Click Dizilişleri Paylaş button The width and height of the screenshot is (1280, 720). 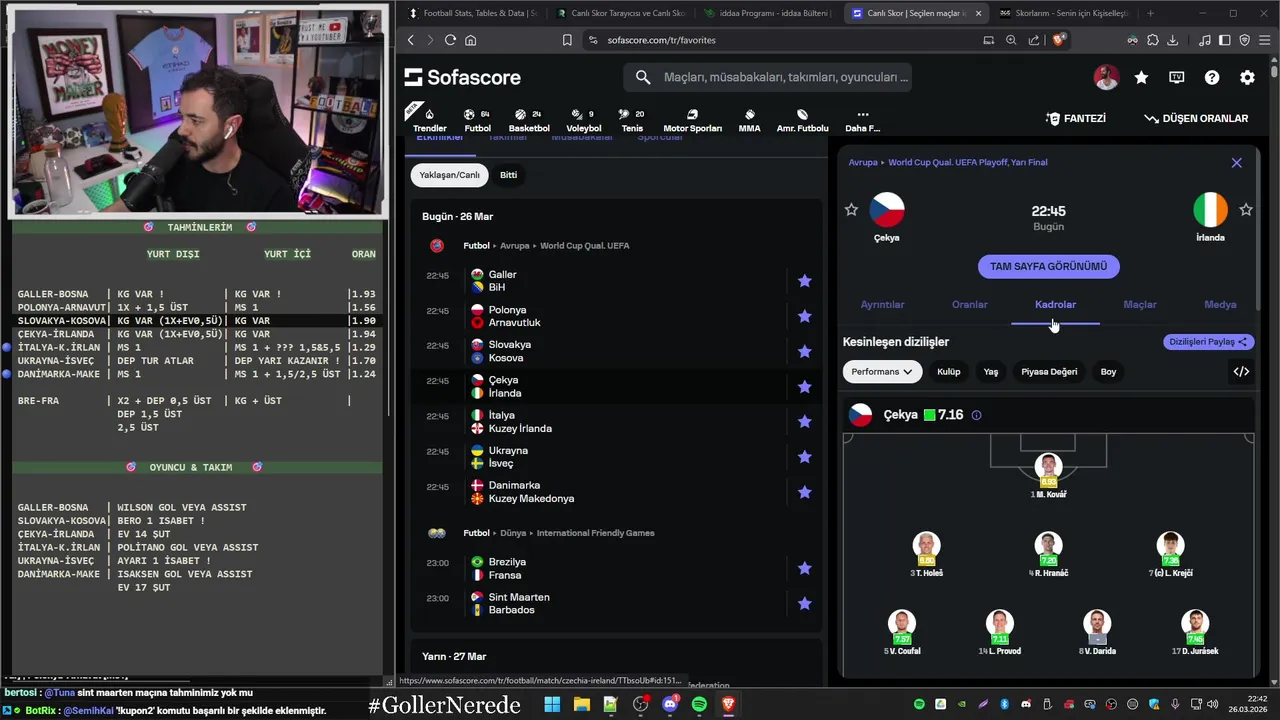[x=1209, y=342]
